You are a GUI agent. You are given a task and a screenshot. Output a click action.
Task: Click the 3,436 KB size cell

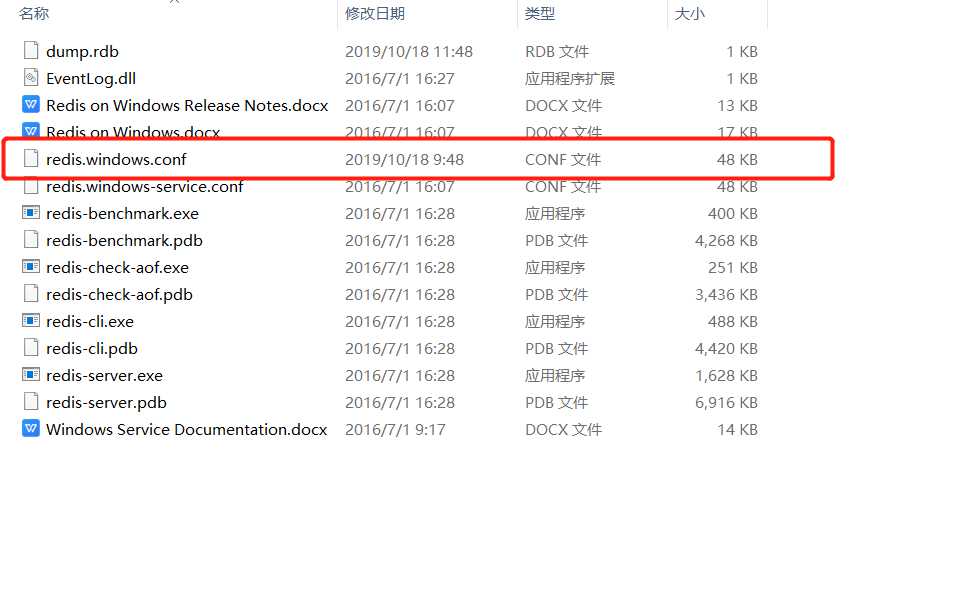(726, 295)
